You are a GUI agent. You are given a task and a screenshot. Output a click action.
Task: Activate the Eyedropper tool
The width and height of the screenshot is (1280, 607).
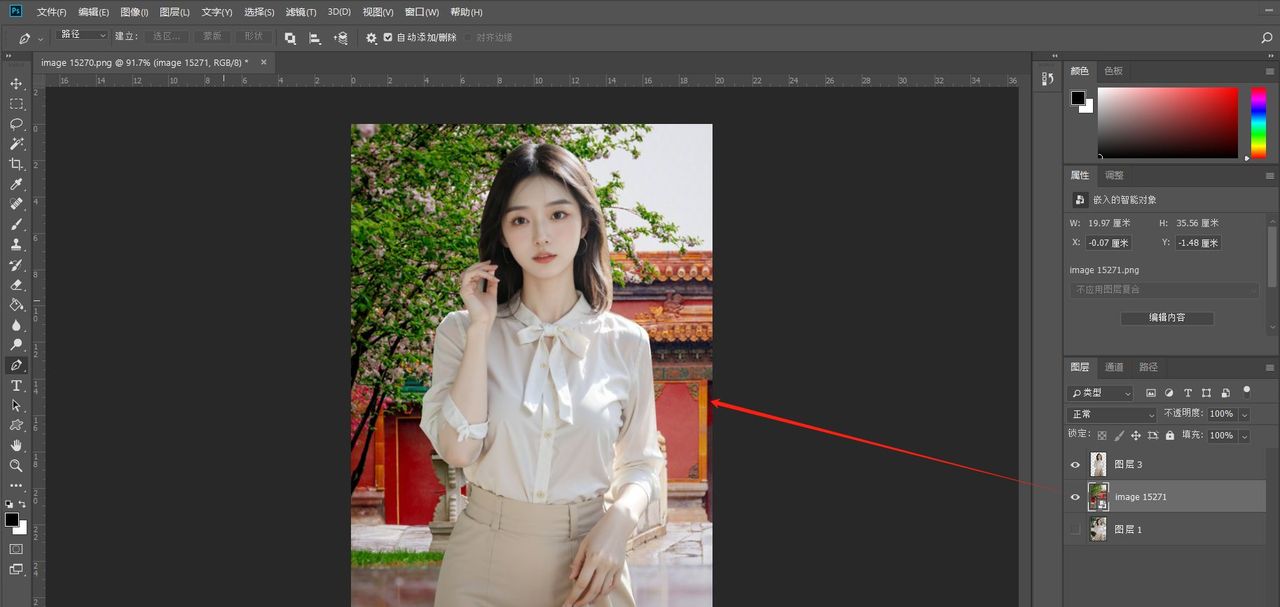(16, 184)
